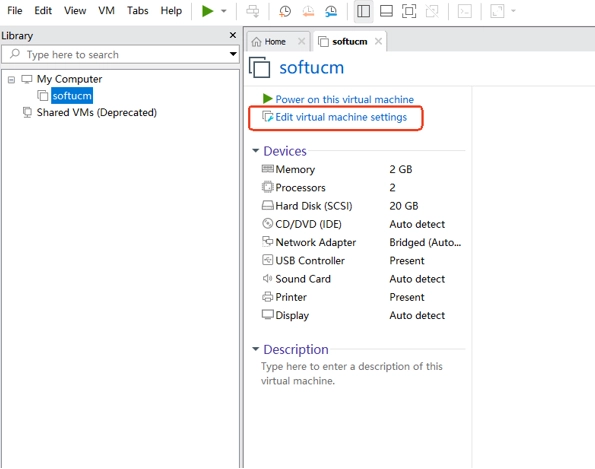Switch to the Home tab

click(275, 42)
